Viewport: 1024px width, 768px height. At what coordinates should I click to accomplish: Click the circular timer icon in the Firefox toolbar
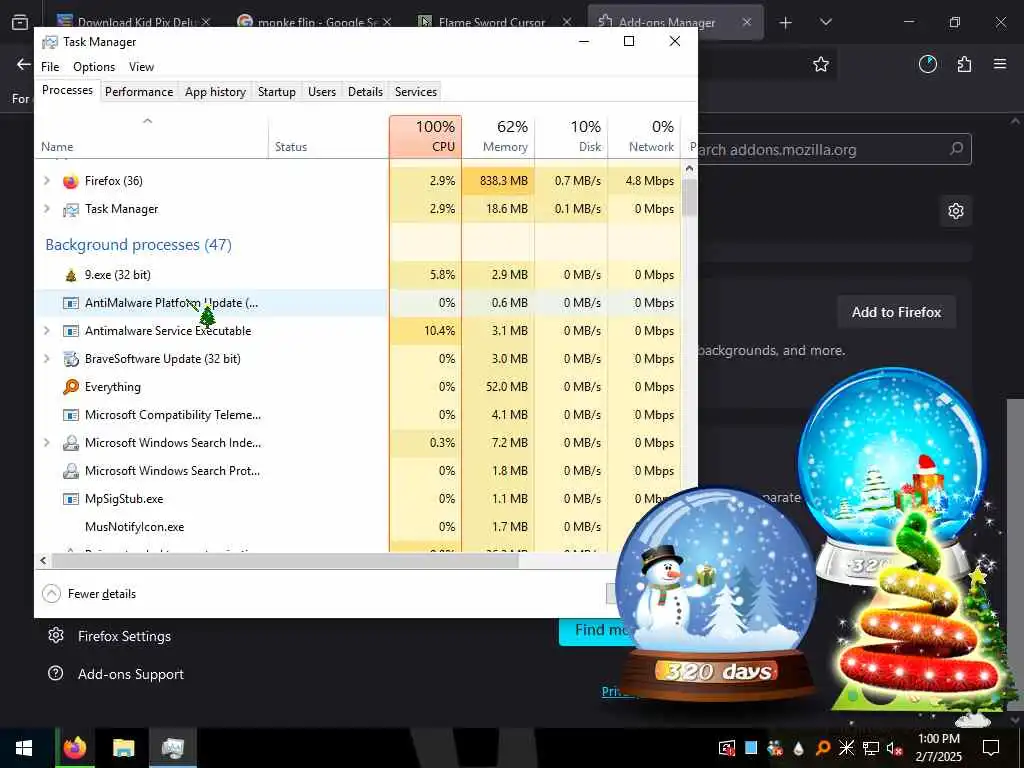pyautogui.click(x=927, y=64)
